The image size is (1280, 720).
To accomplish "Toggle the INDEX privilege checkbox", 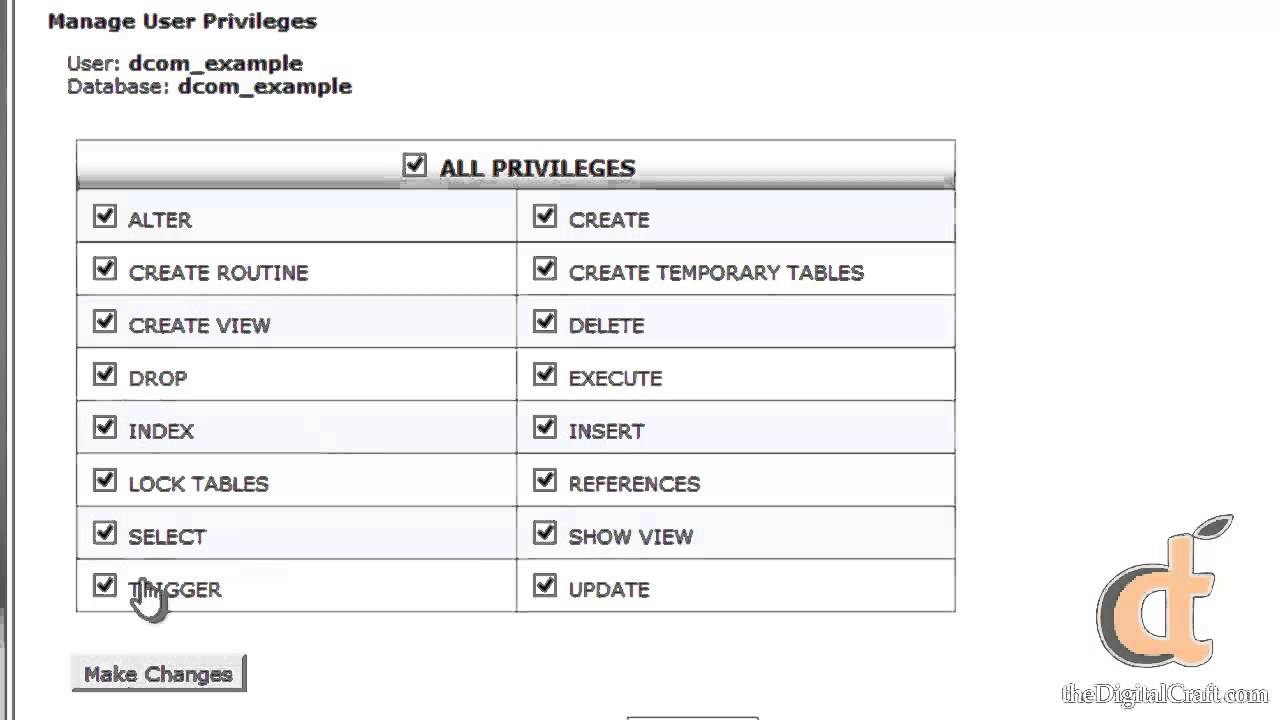I will click(x=105, y=428).
